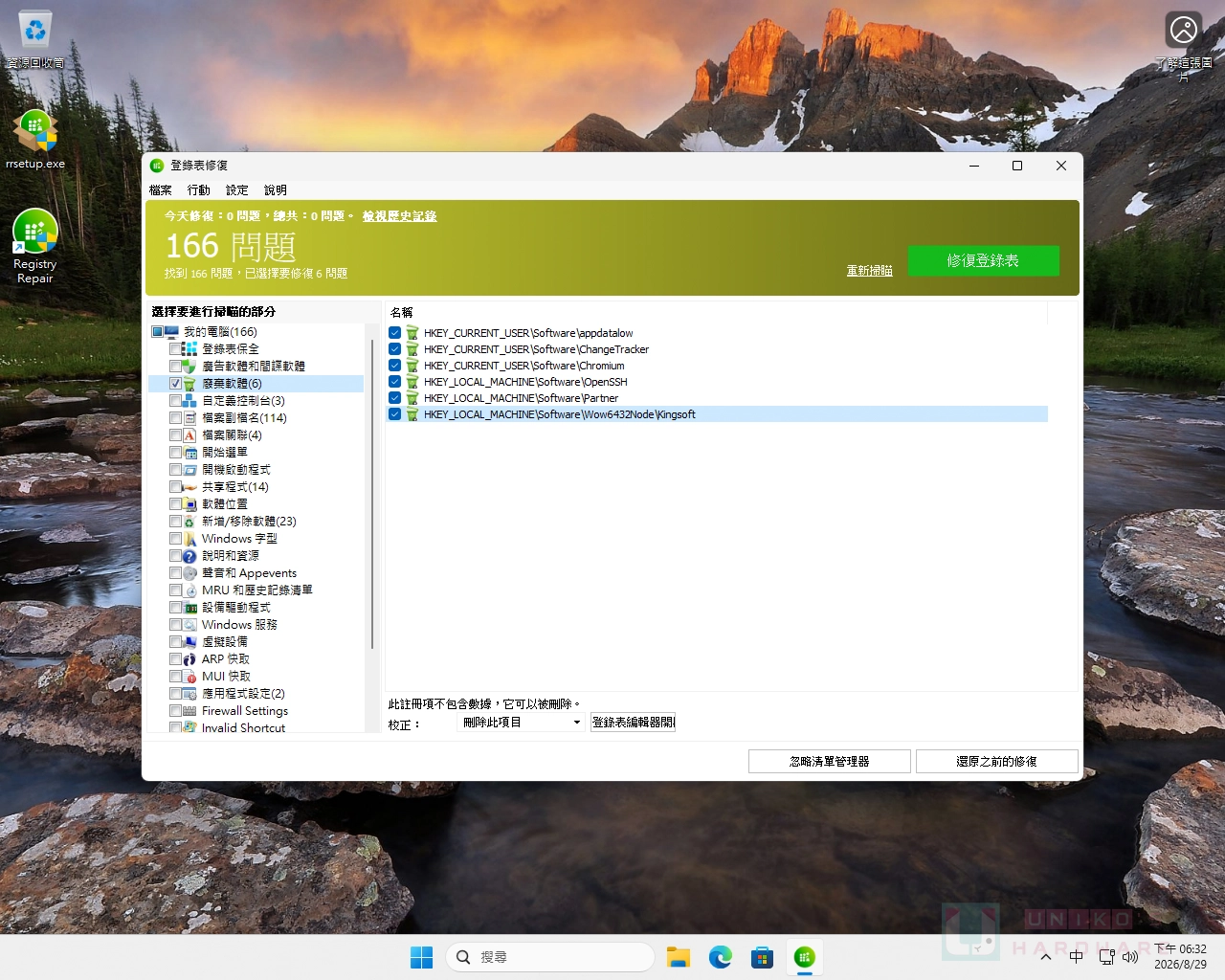
Task: Check the 應用程式設定(2) checkbox
Action: (175, 693)
